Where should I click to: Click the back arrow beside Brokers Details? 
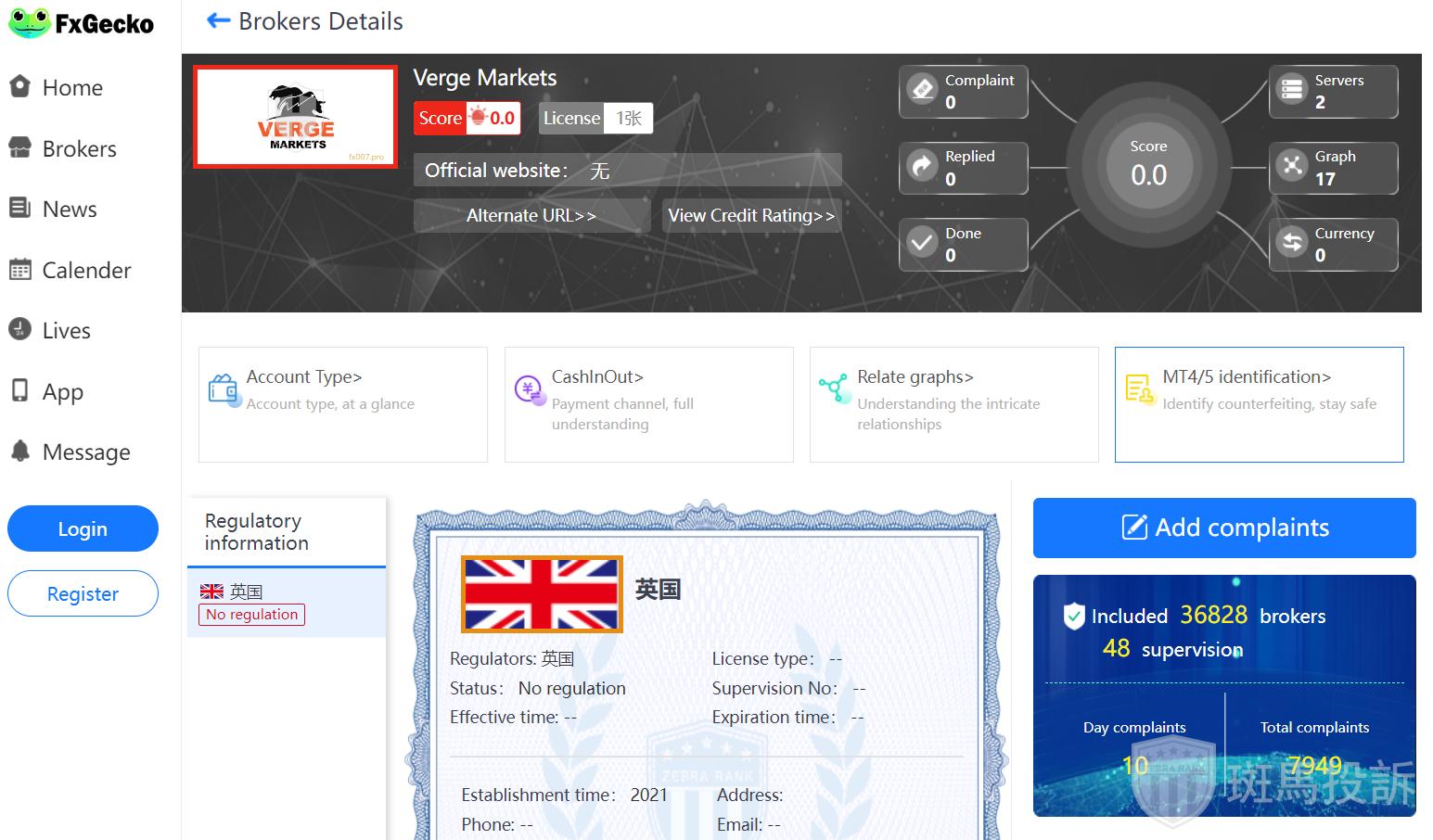tap(218, 20)
